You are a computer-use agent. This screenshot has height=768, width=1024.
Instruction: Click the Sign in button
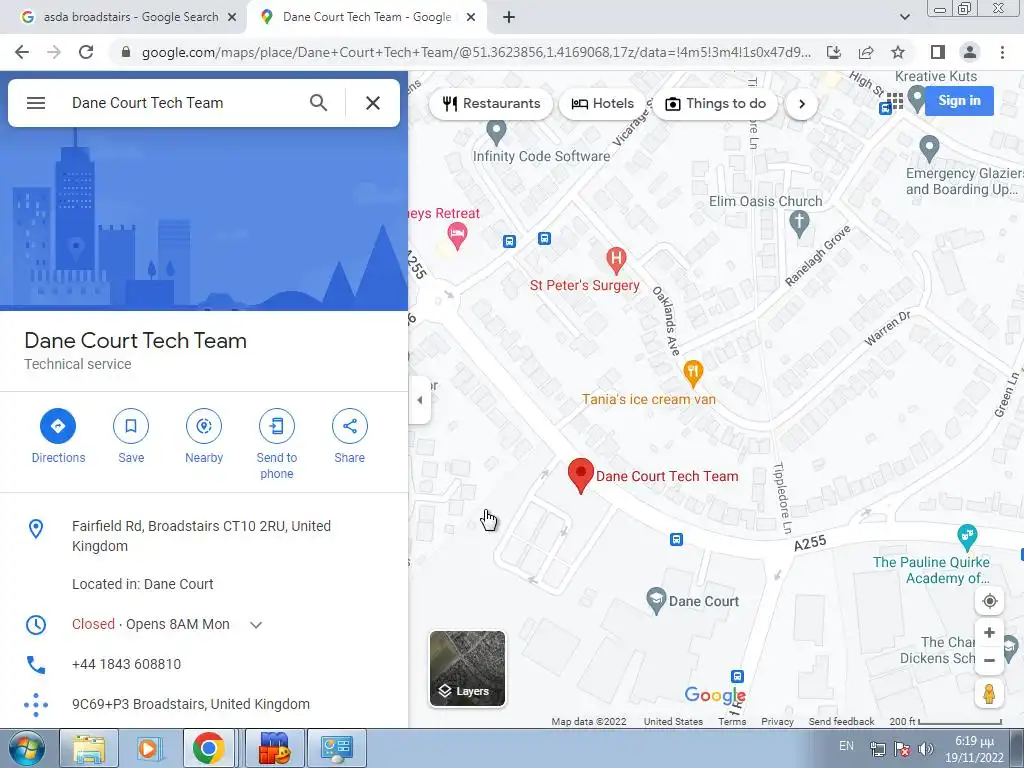(959, 101)
